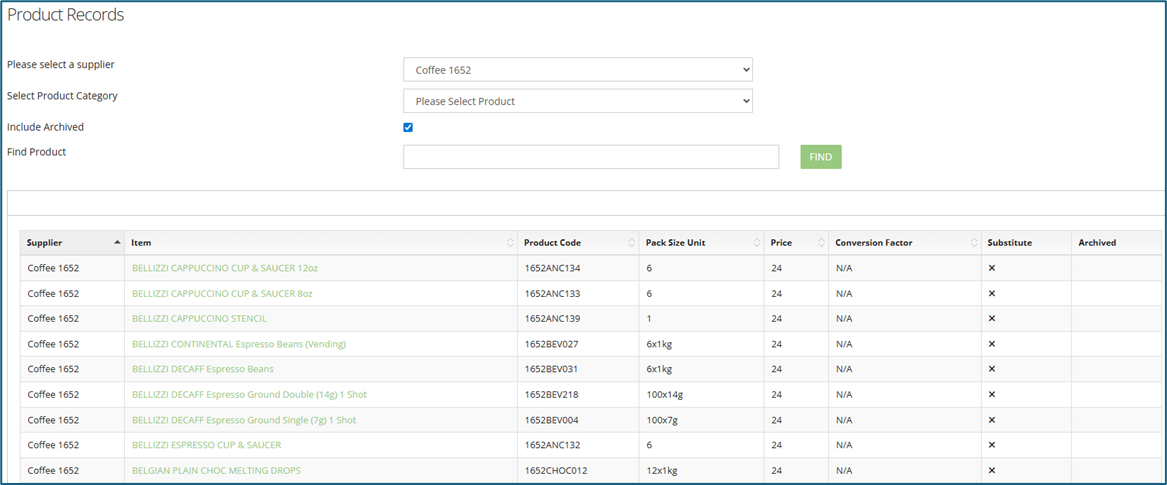Click substitute X icon for product 1652ANC139

tap(991, 318)
